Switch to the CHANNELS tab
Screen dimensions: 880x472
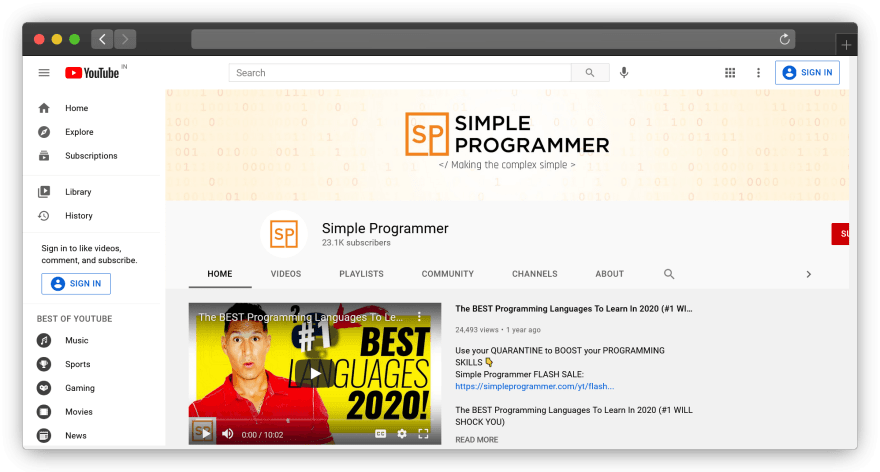pyautogui.click(x=534, y=274)
